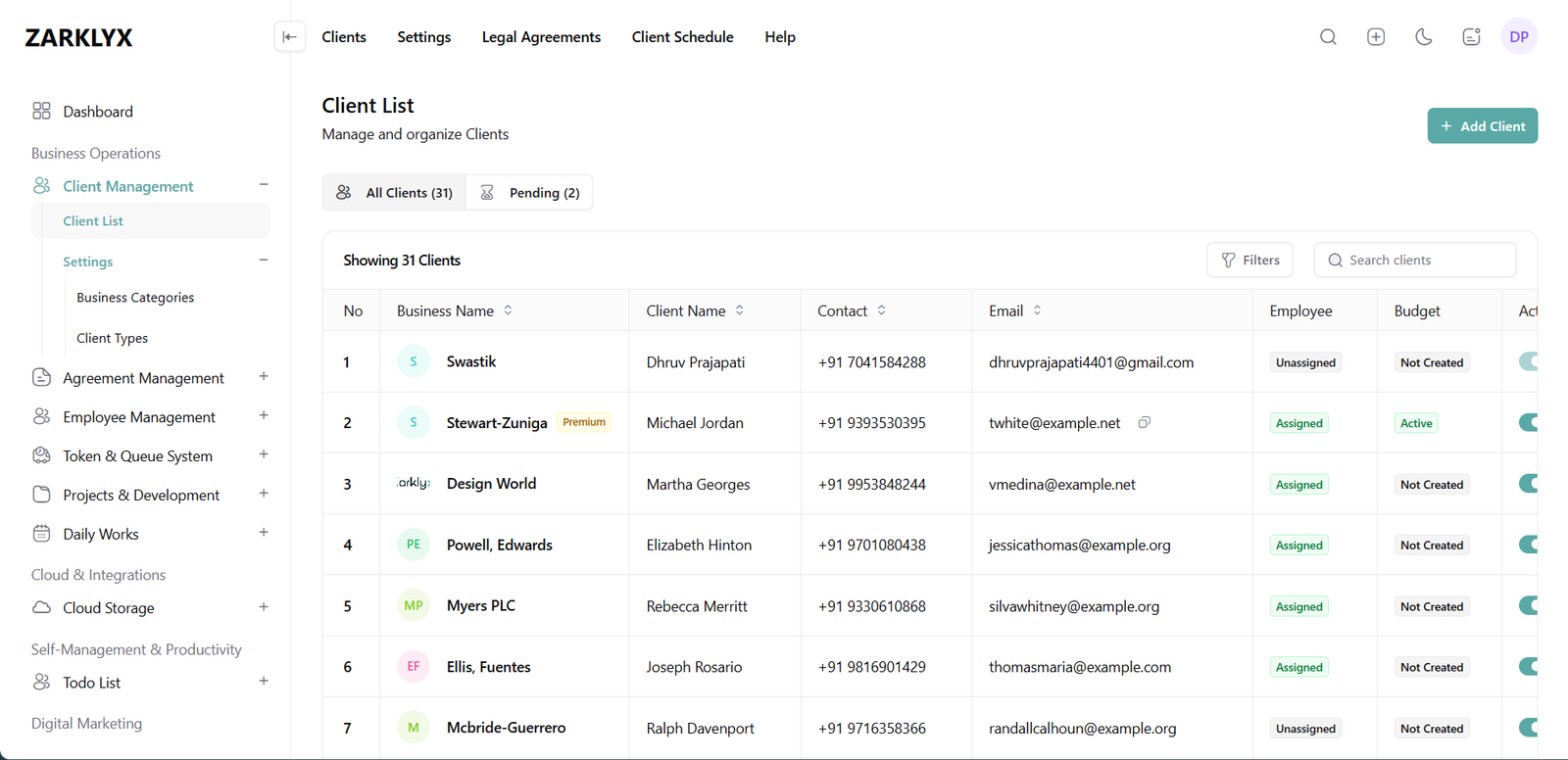
Task: Click the PE avatar for Powell, Edwards
Action: (x=414, y=545)
